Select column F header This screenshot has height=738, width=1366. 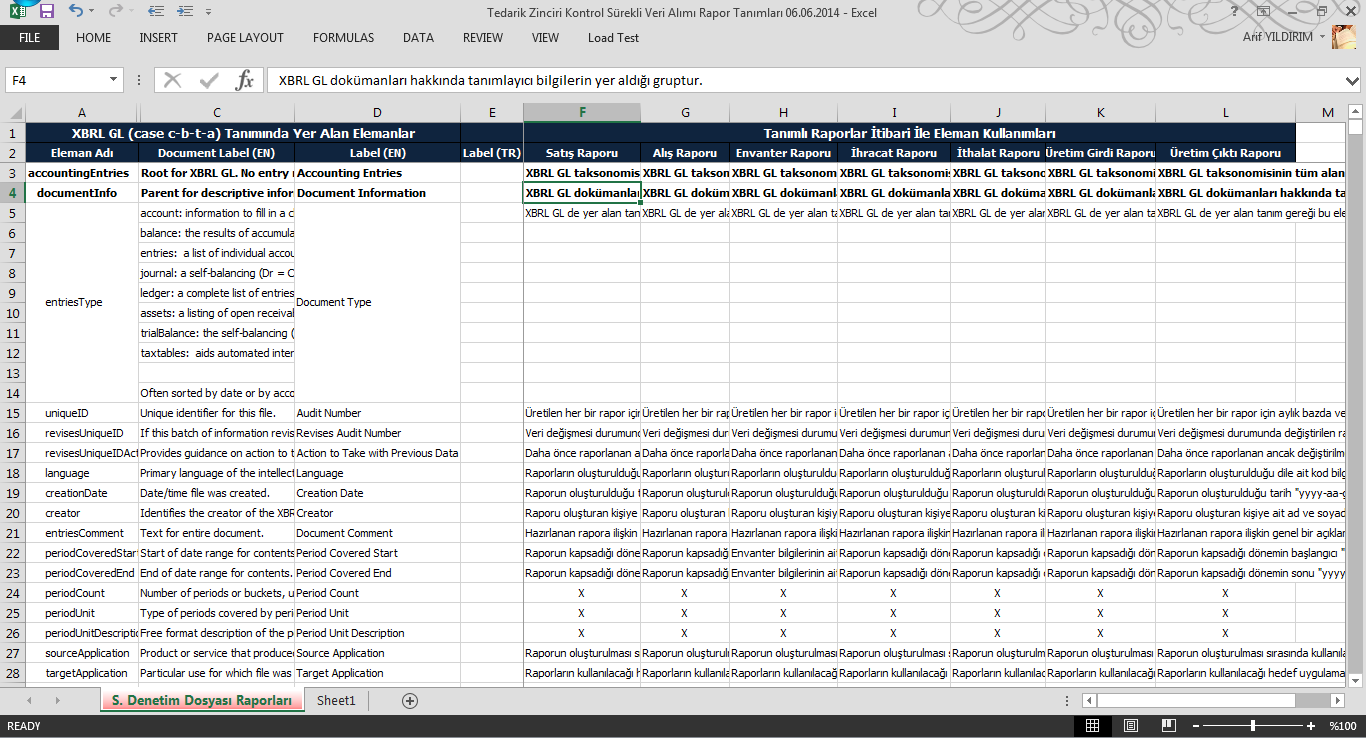tap(582, 112)
